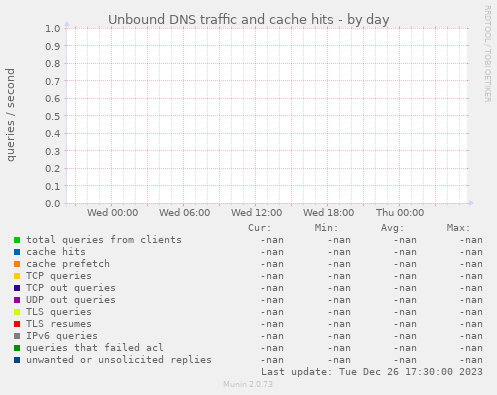Click the 'Cur:' column header
This screenshot has width=497, height=395.
point(260,228)
